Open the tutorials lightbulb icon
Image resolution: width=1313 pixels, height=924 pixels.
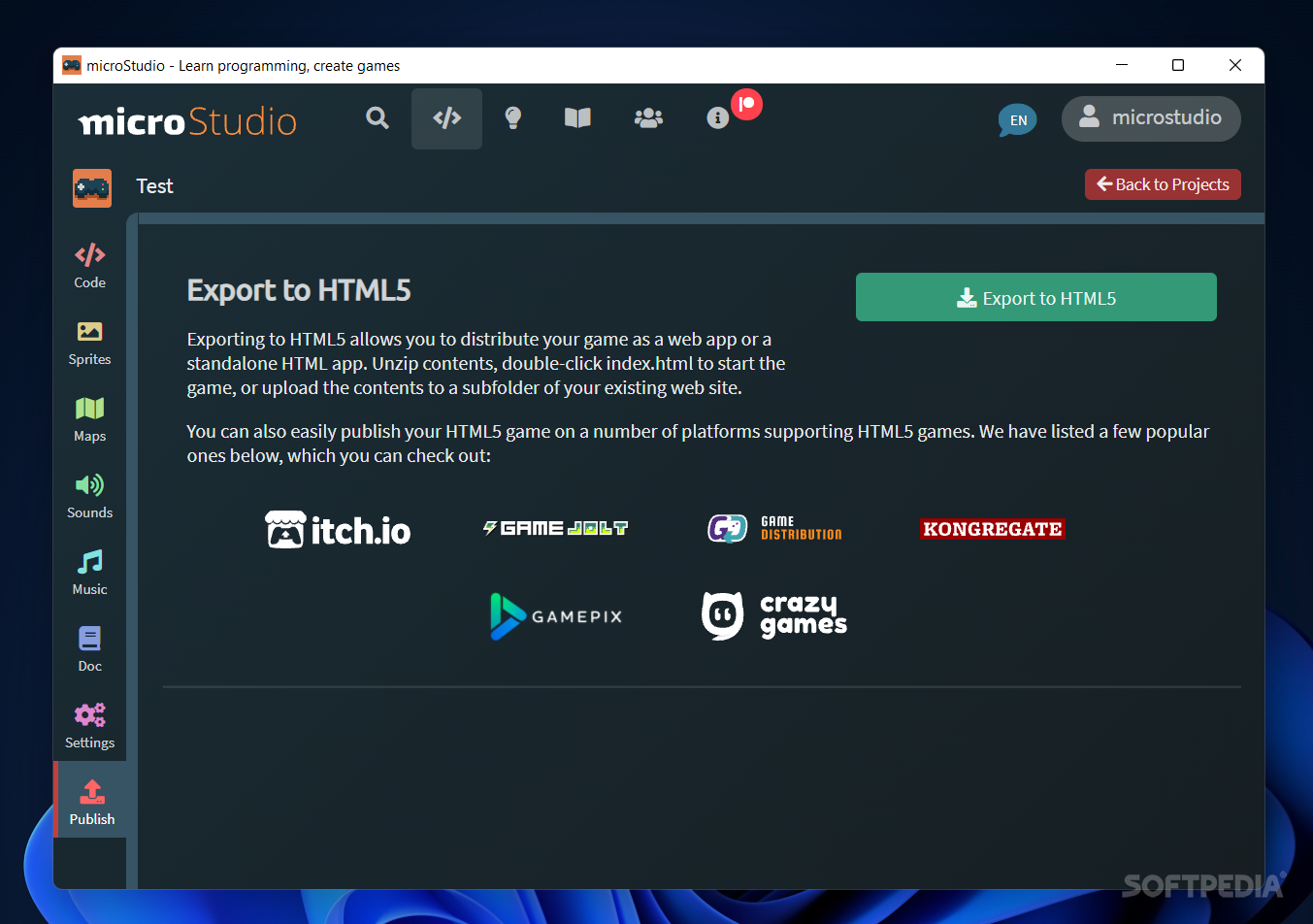coord(513,118)
